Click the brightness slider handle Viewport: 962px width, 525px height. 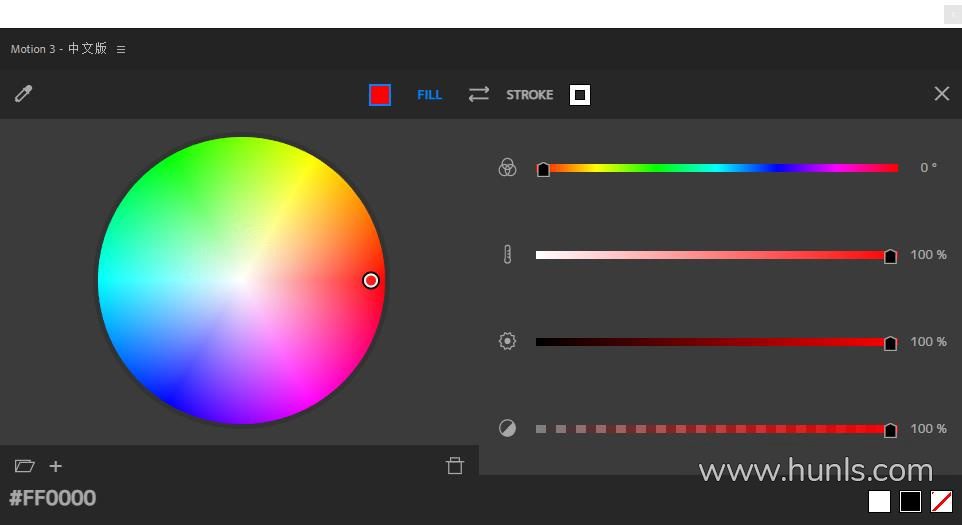pyautogui.click(x=890, y=343)
